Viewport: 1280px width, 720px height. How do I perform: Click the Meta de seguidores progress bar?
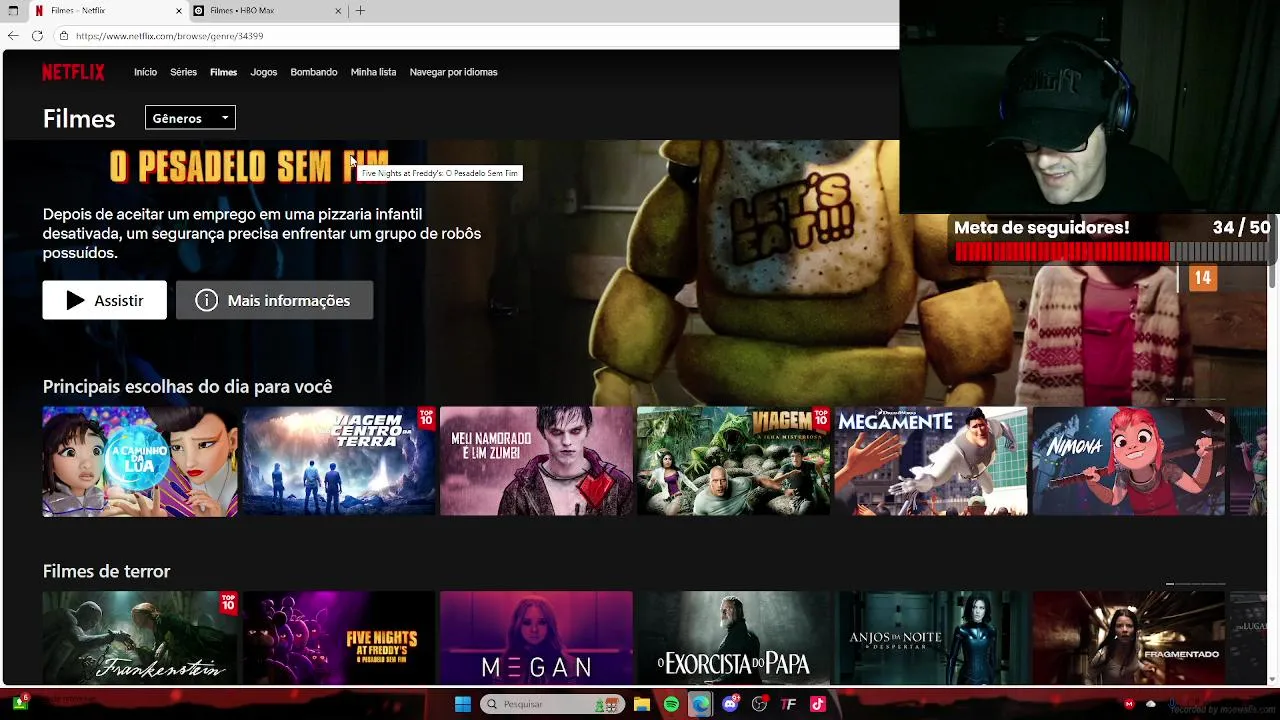pos(1112,252)
